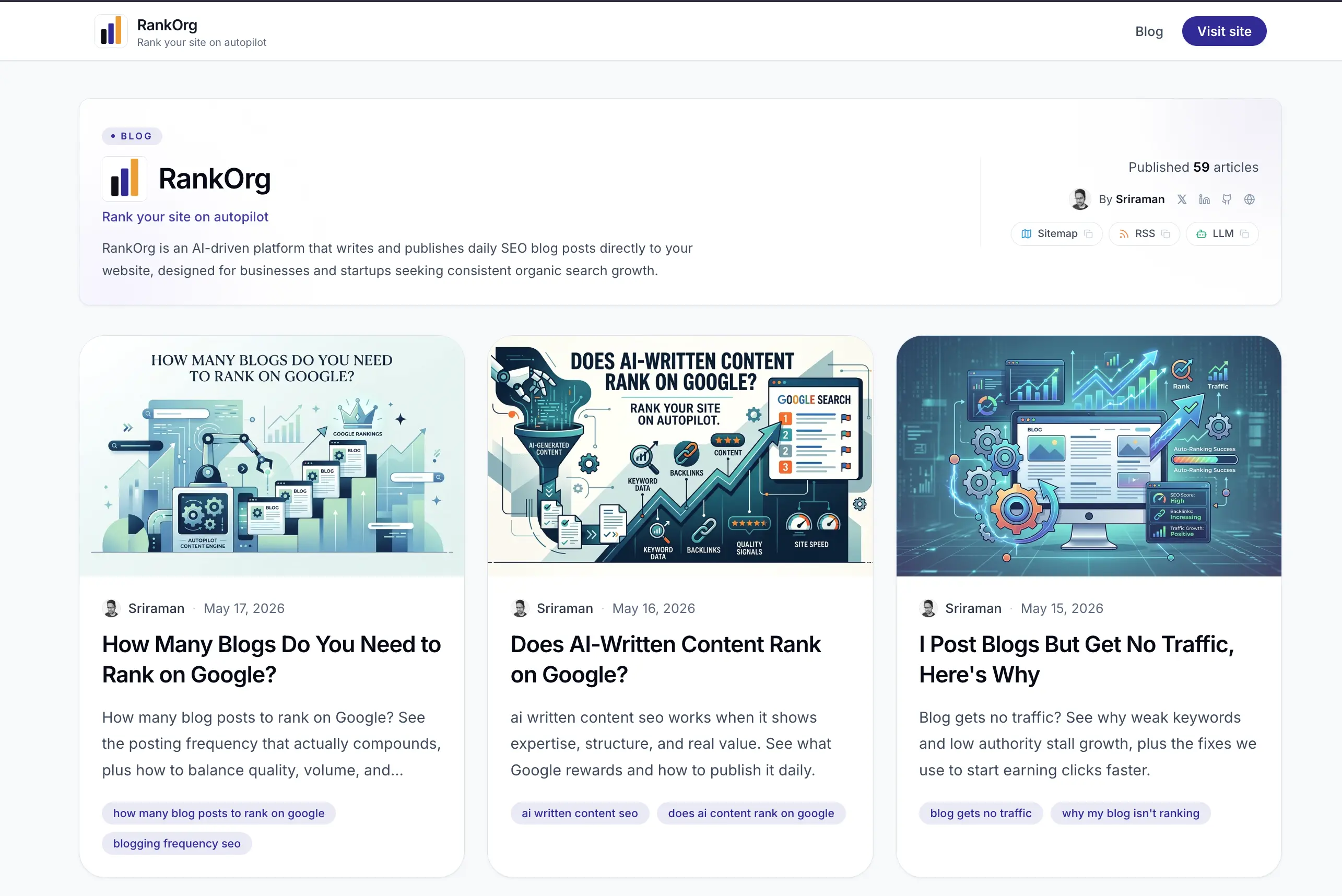Click Sriraman's avatar next to 'By Sriraman'
This screenshot has width=1342, height=896.
(1079, 199)
